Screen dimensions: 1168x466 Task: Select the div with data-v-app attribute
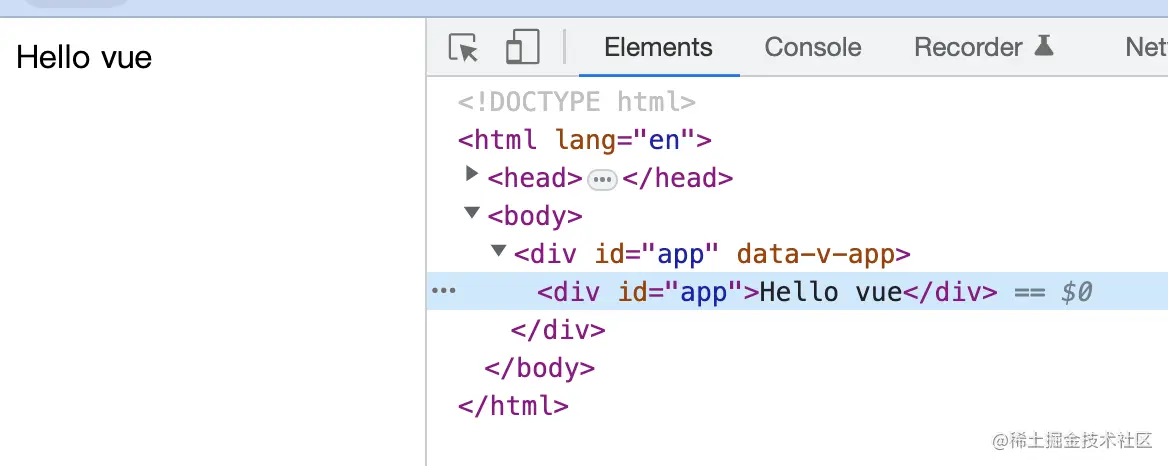tap(711, 255)
